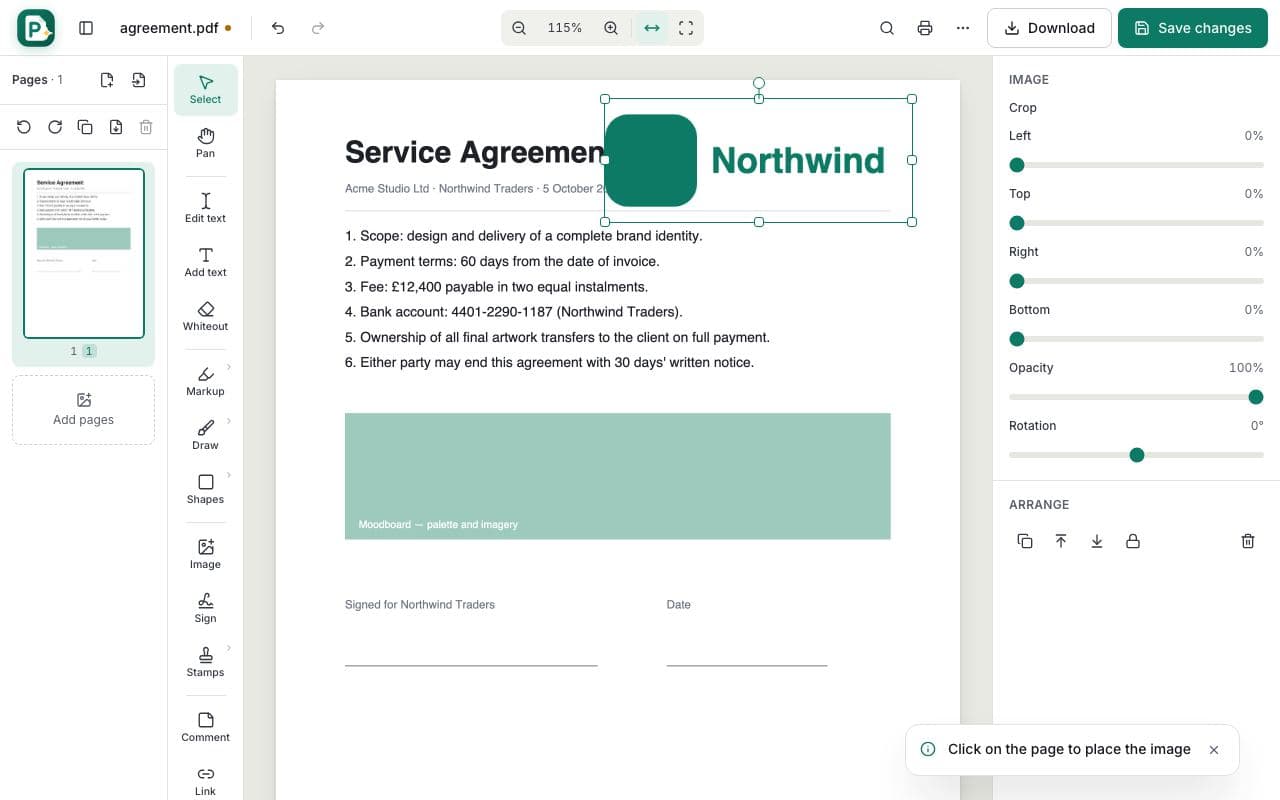Click the Add pages box
Screen dimensions: 1280x800
[x=83, y=410]
